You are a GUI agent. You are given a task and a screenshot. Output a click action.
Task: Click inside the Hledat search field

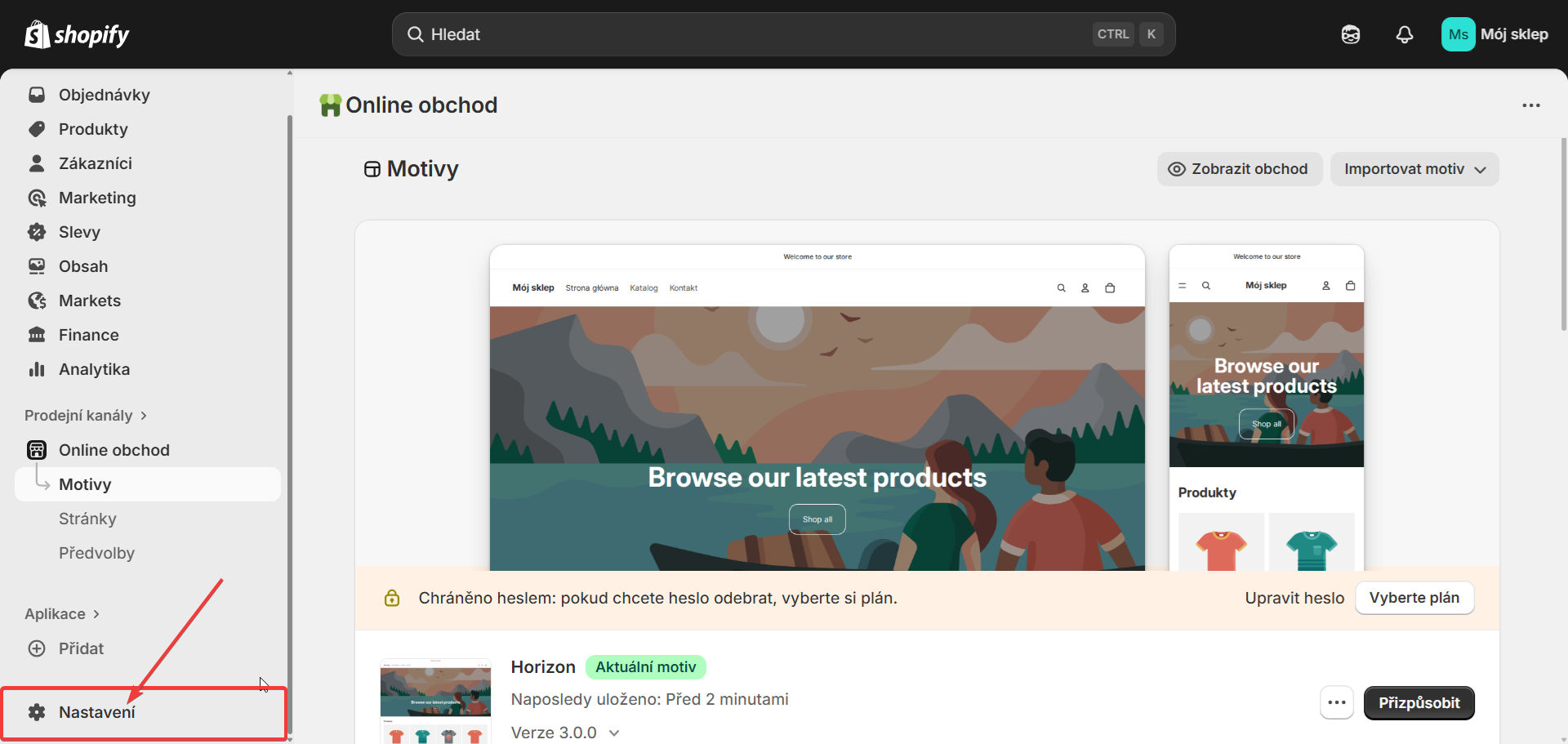[x=735, y=33]
